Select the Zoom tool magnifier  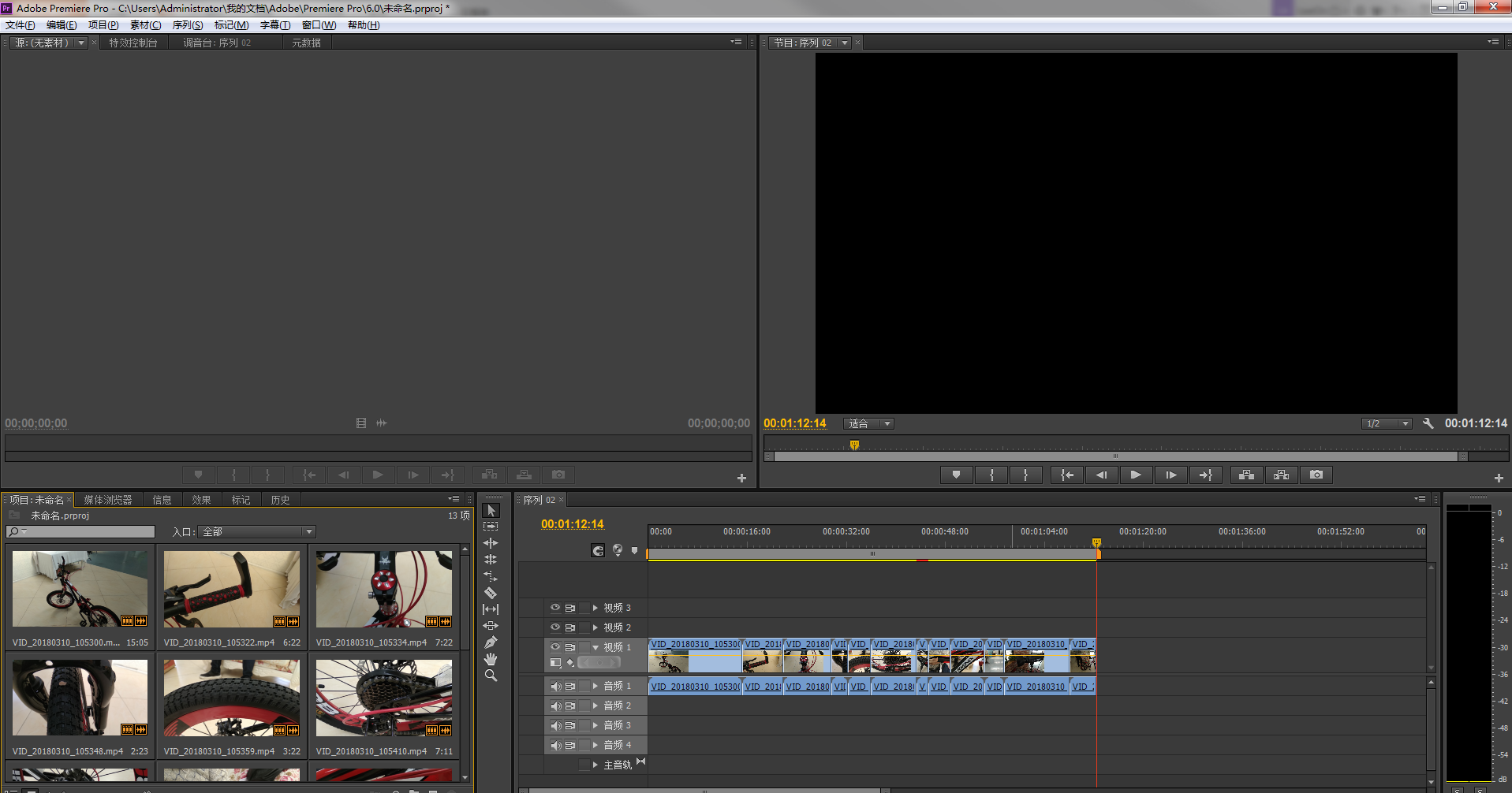click(491, 676)
